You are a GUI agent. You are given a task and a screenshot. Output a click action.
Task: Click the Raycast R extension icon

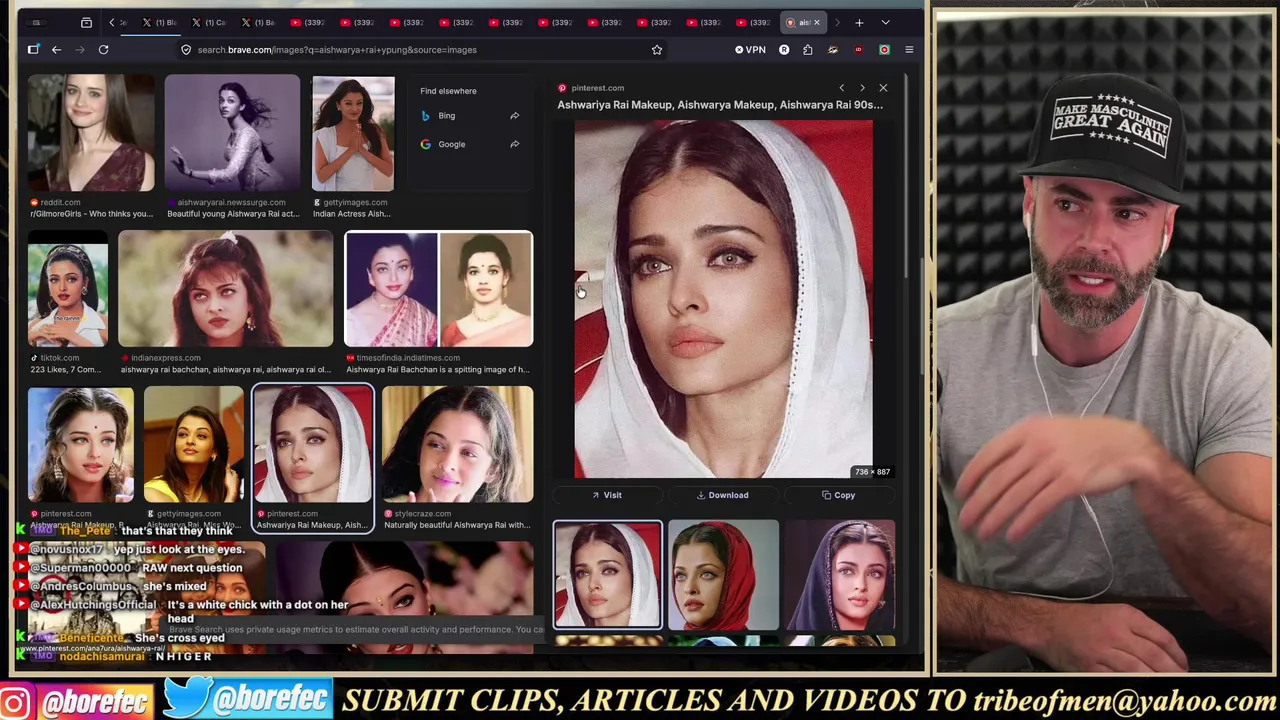click(784, 49)
